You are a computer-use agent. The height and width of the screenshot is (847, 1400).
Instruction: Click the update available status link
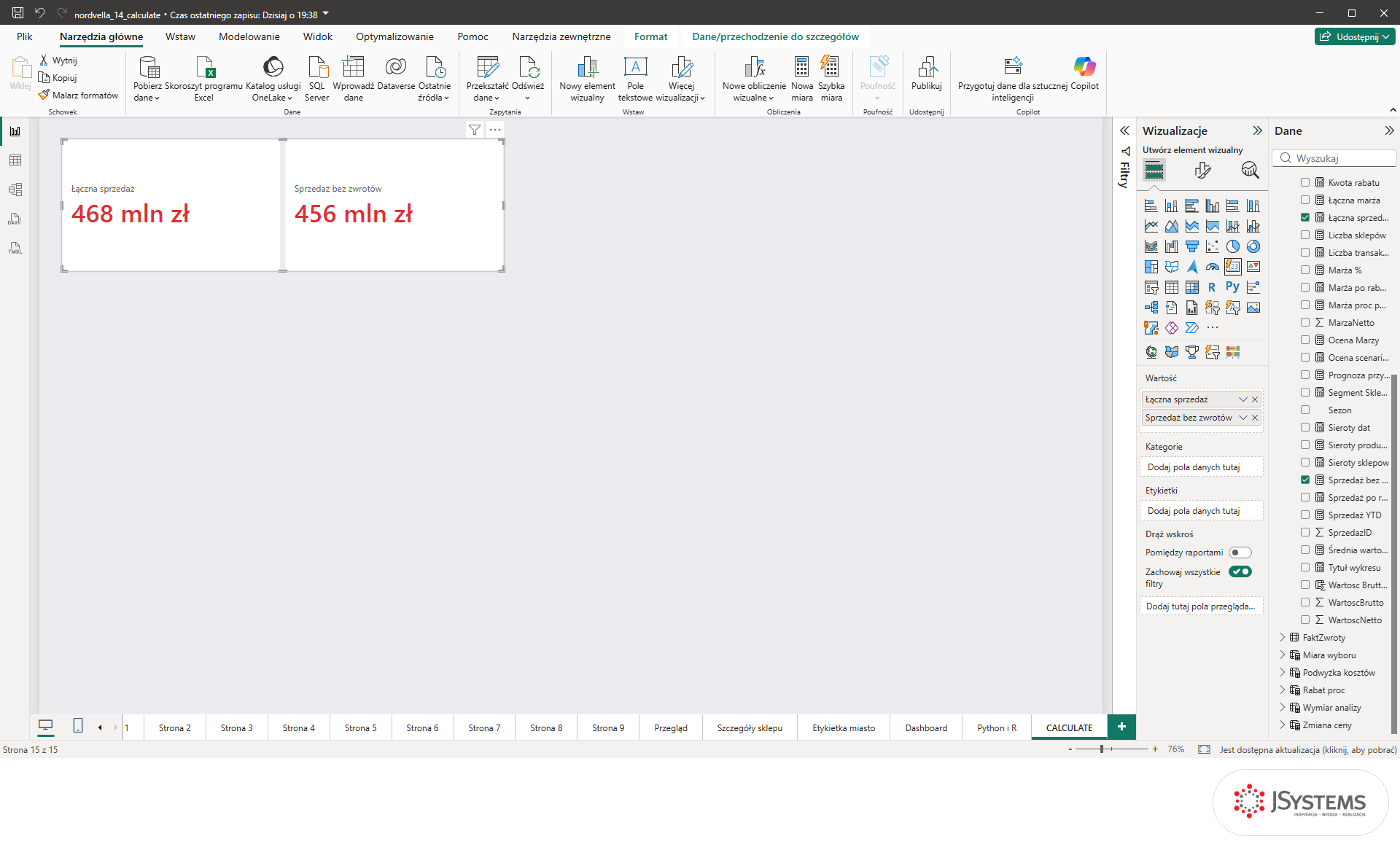(1308, 749)
